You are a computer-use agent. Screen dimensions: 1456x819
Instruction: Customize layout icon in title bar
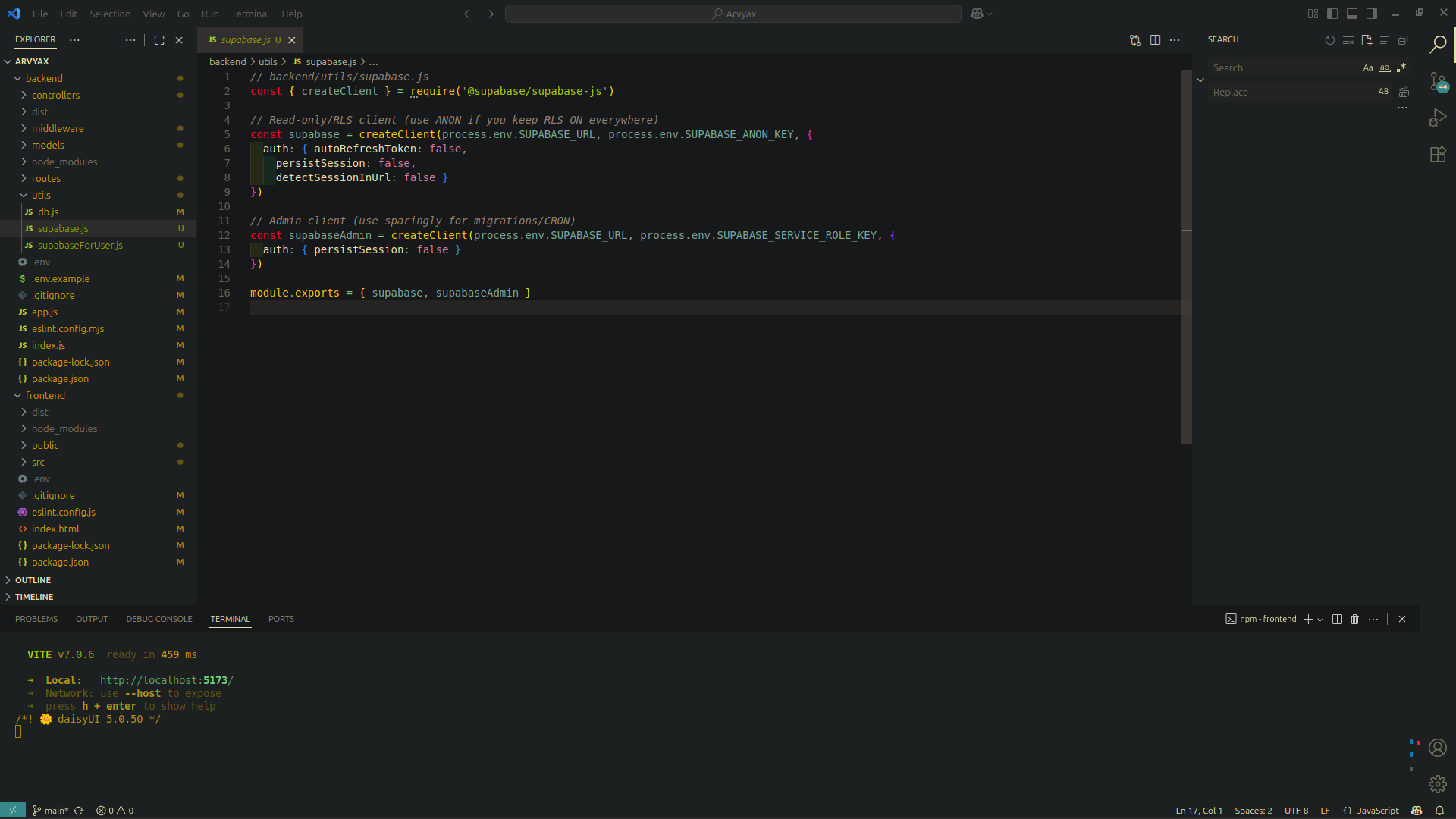1313,14
